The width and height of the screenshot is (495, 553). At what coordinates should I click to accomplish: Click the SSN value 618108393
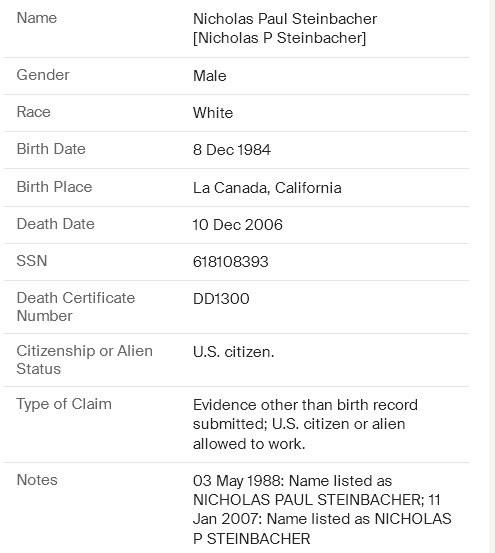pos(231,262)
